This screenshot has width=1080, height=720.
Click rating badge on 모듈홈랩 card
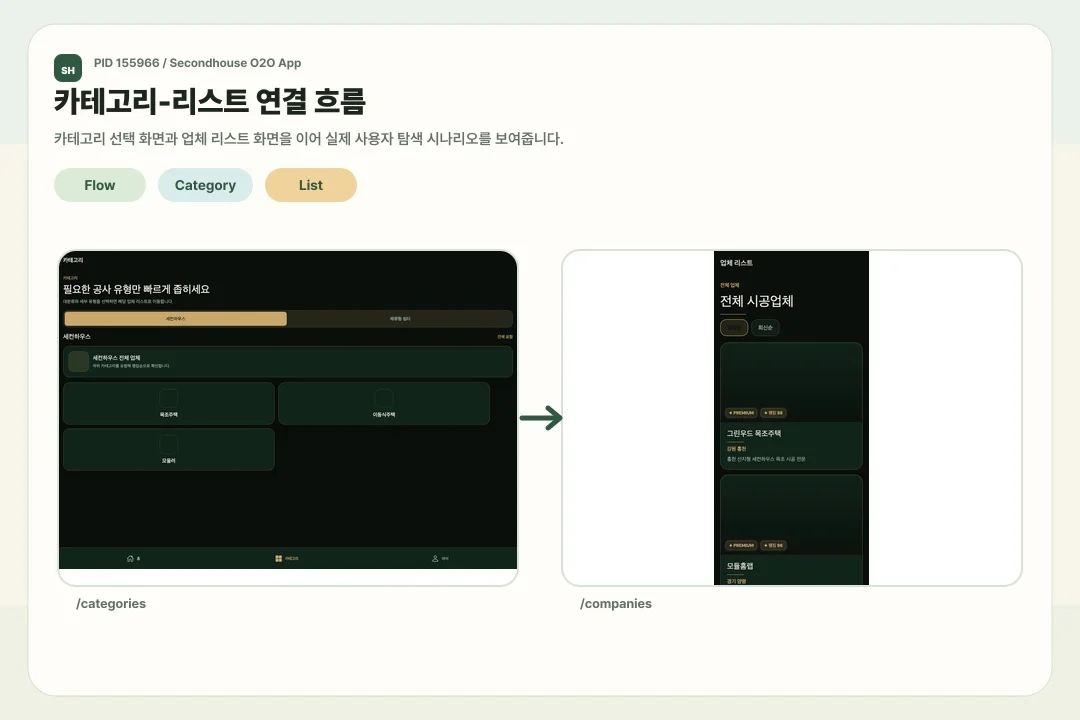click(773, 545)
